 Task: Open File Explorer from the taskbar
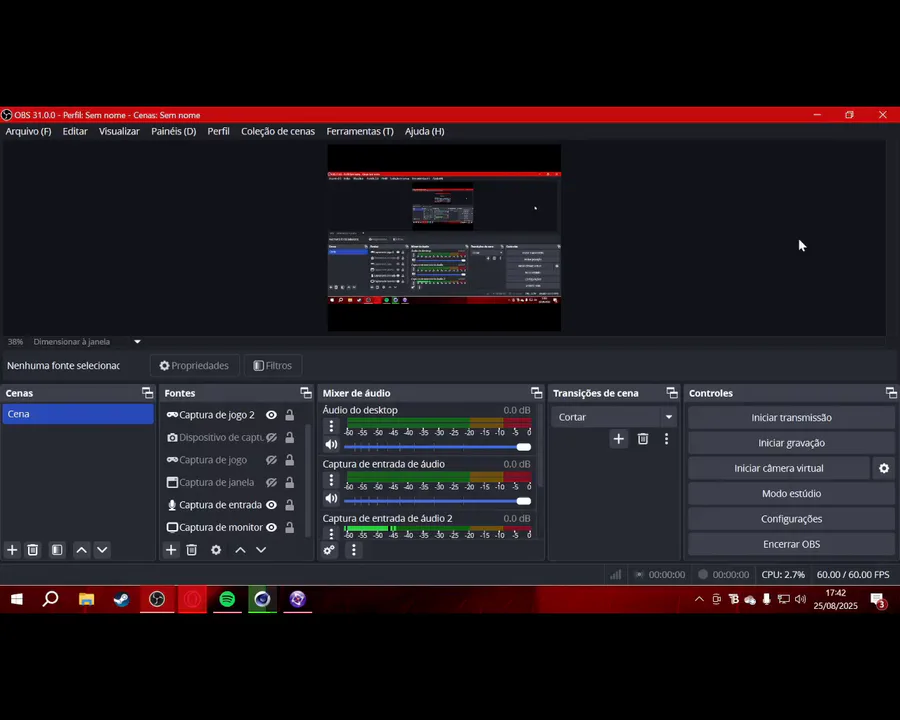pyautogui.click(x=86, y=599)
